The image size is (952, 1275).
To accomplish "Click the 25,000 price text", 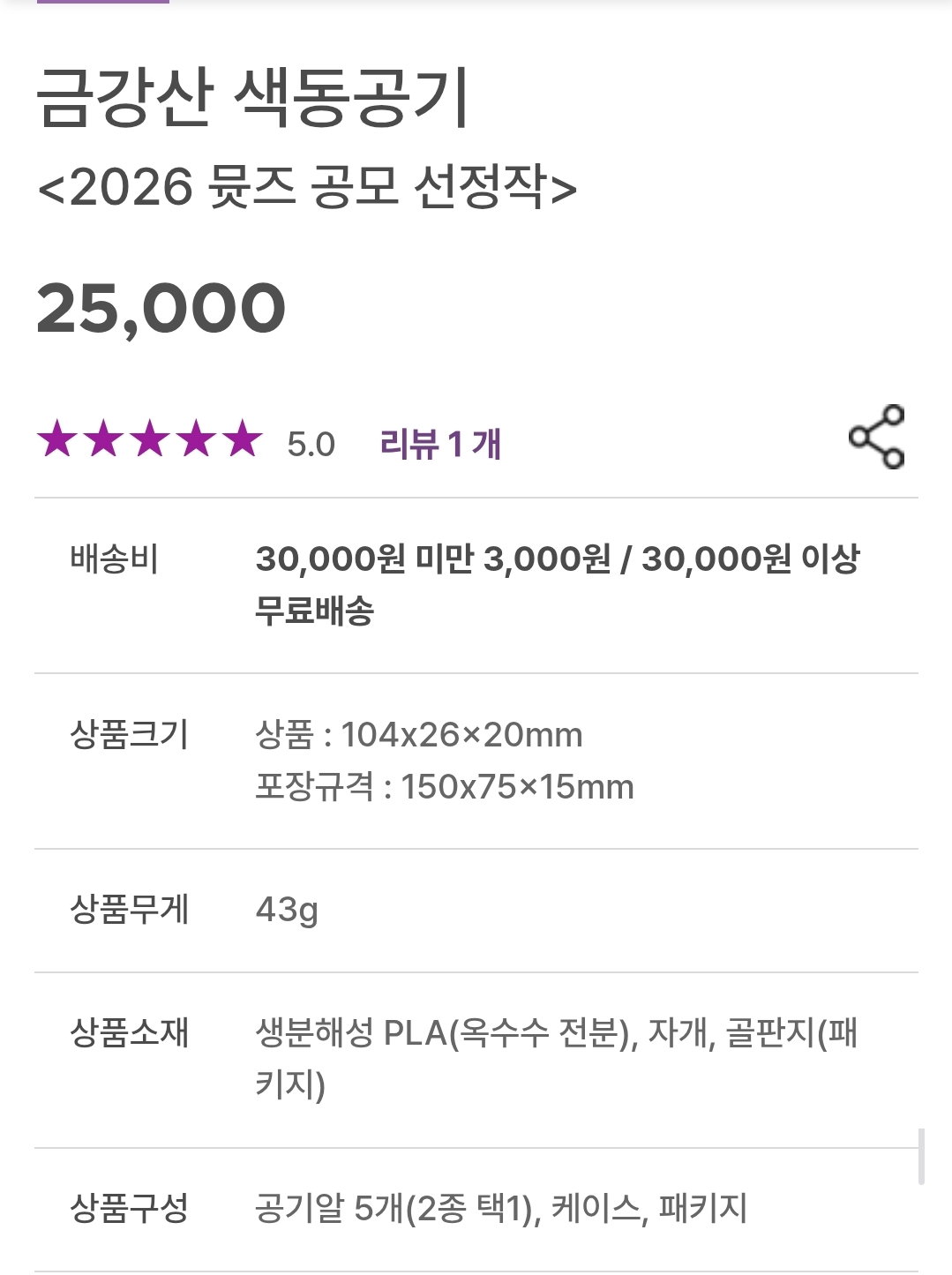I will [161, 309].
